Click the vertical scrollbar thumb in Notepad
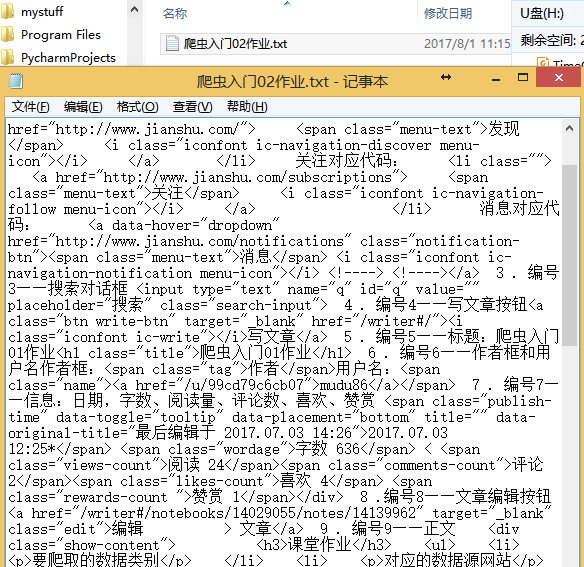 (569, 255)
